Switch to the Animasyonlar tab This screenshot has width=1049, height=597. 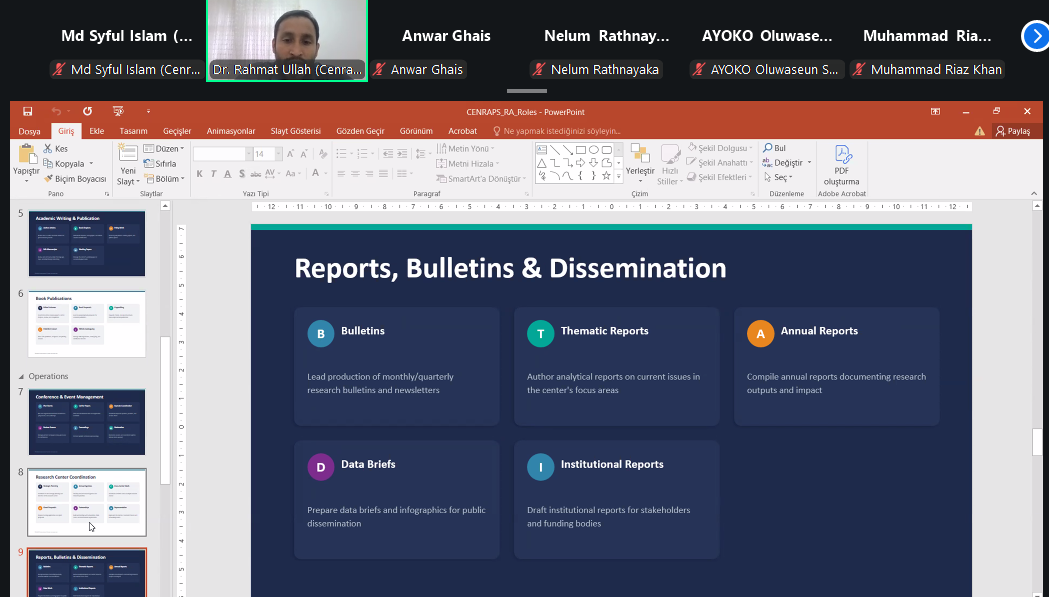231,131
